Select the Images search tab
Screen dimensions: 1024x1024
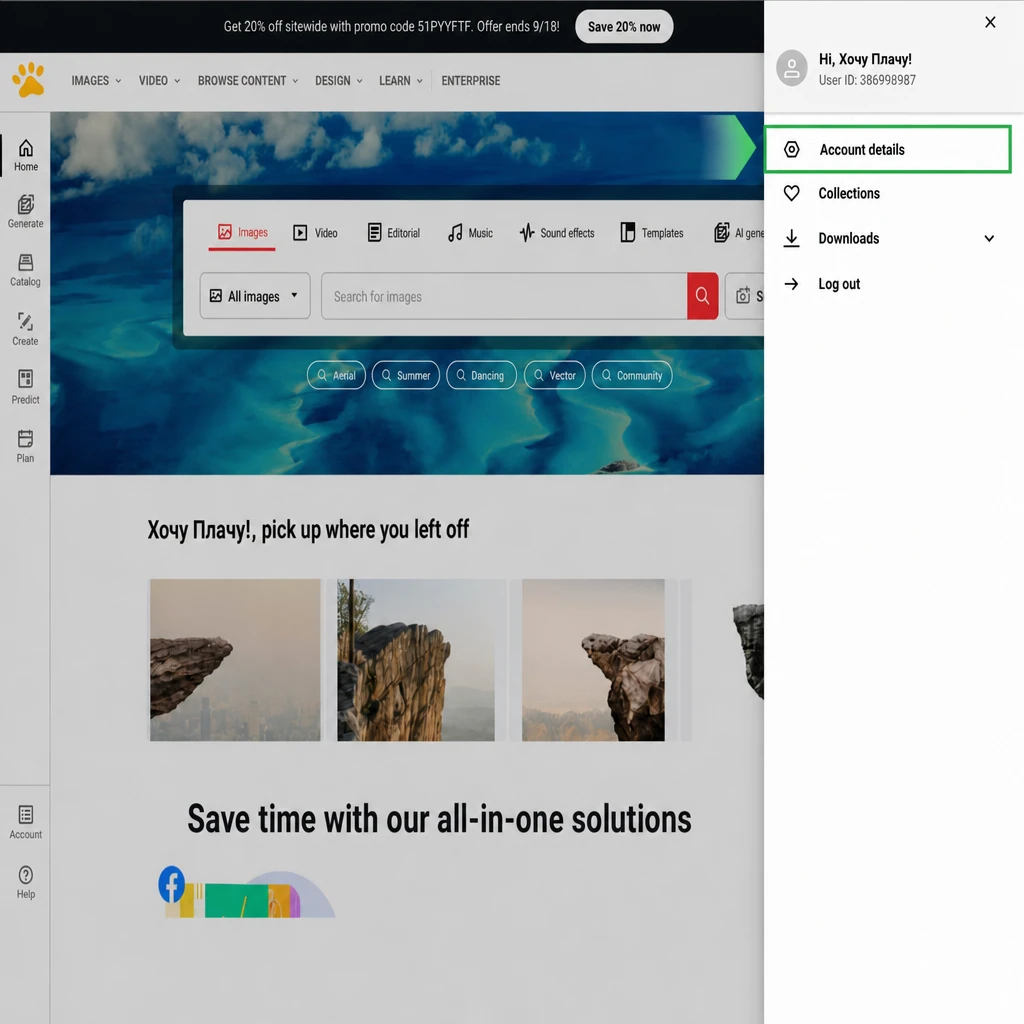pos(242,232)
